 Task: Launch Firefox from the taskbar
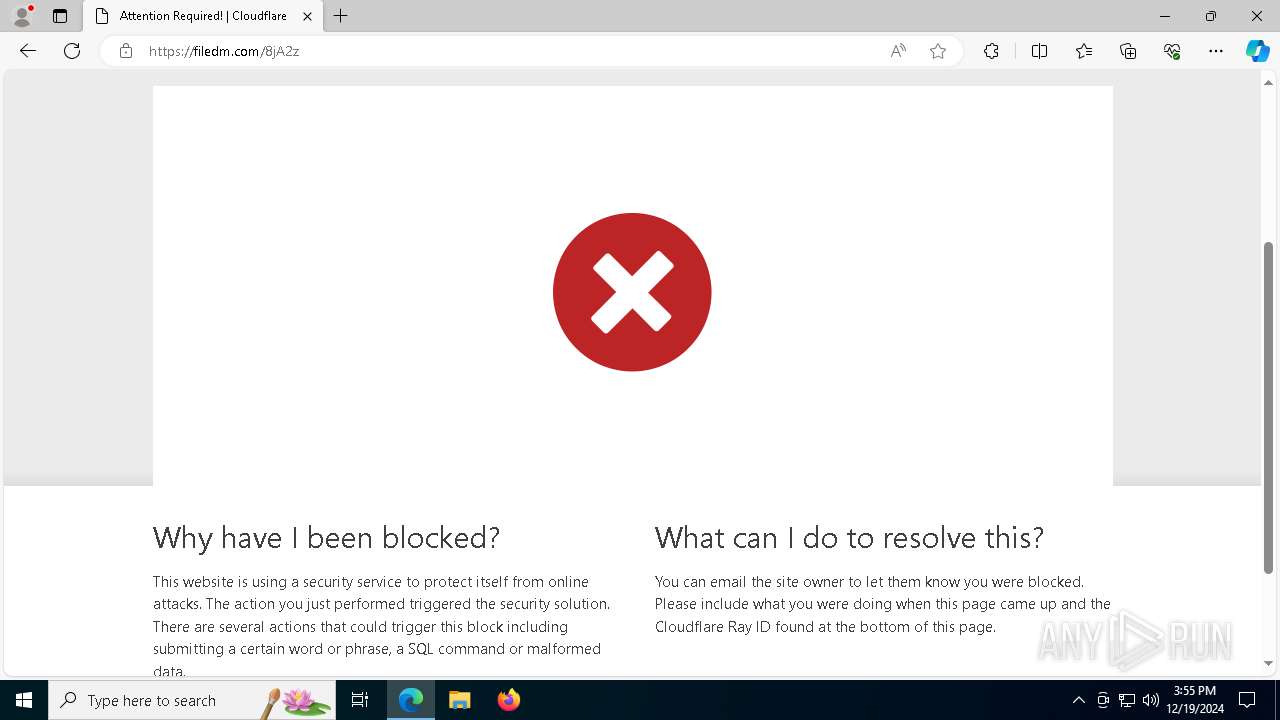point(508,700)
